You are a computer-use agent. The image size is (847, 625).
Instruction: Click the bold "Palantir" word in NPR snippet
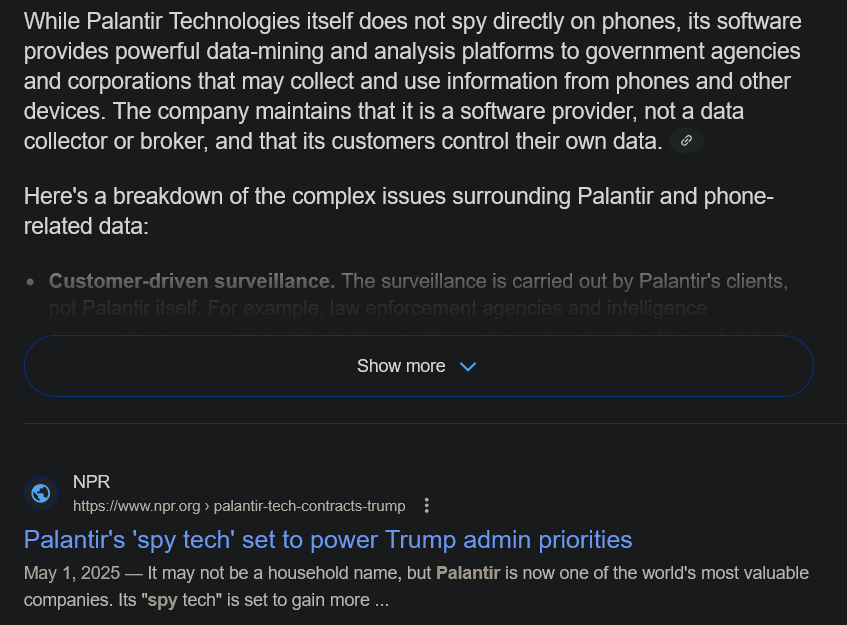coord(468,573)
